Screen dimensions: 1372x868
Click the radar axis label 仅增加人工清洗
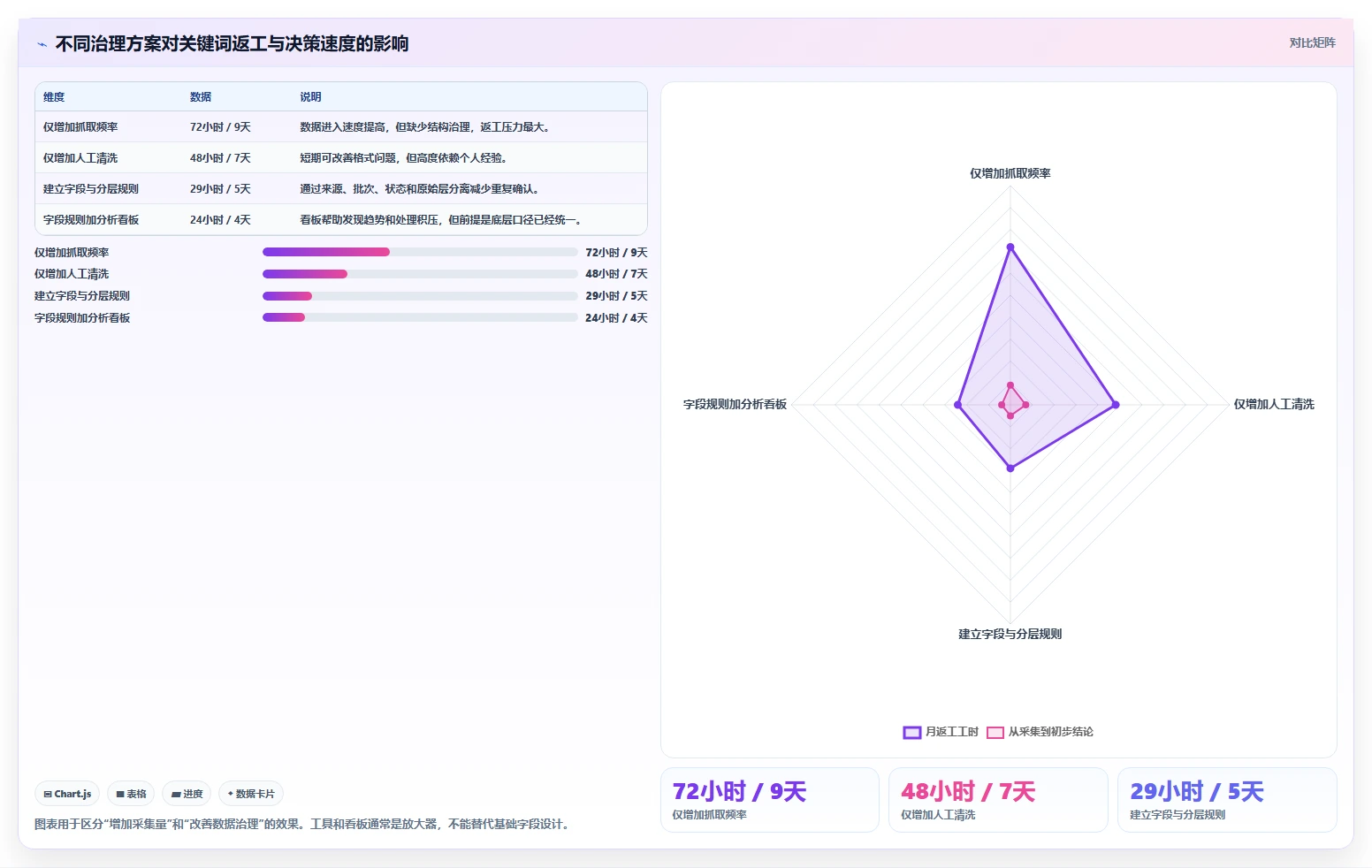[1274, 405]
